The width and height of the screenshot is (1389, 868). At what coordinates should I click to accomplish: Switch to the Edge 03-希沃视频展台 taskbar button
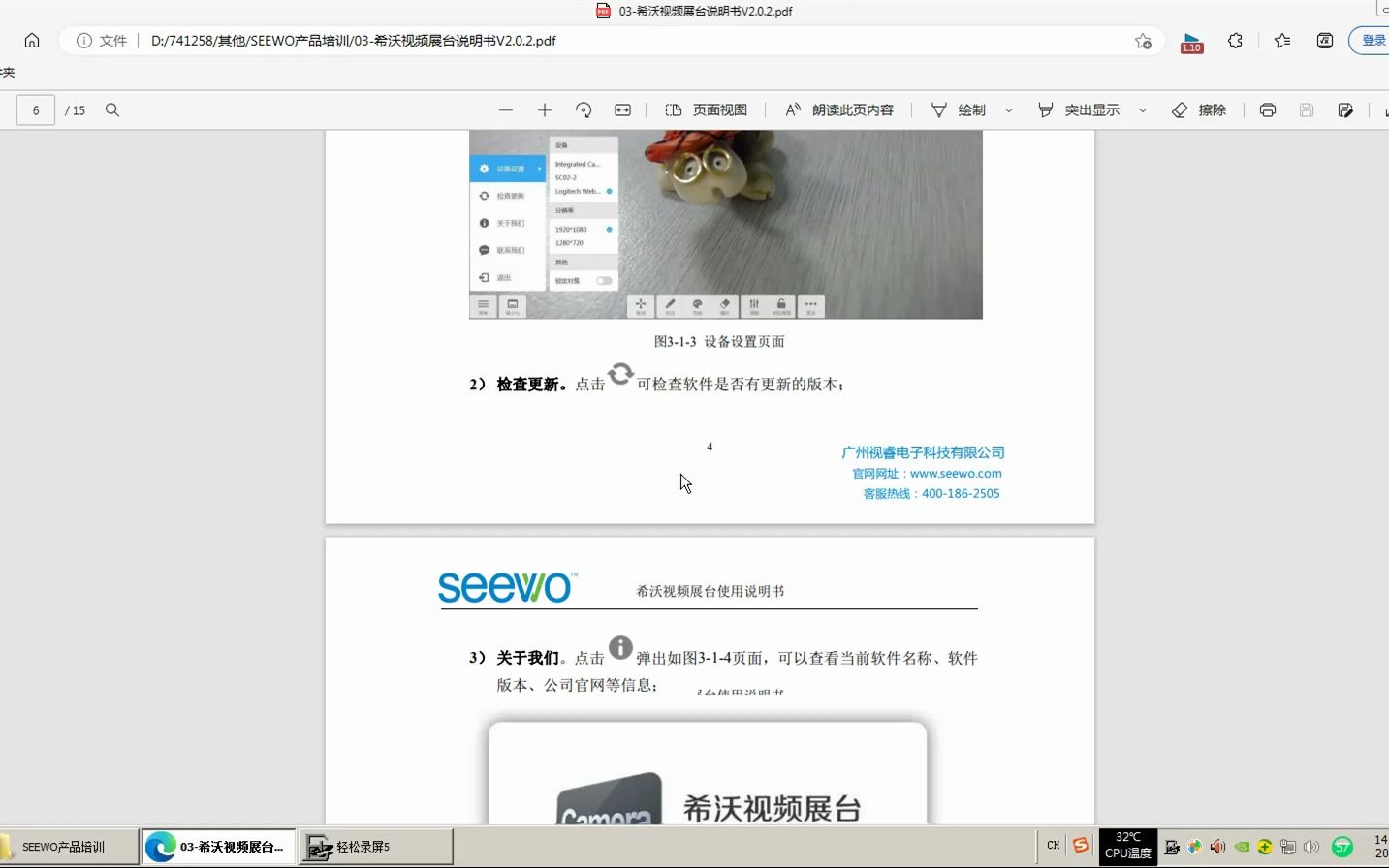pyautogui.click(x=218, y=847)
